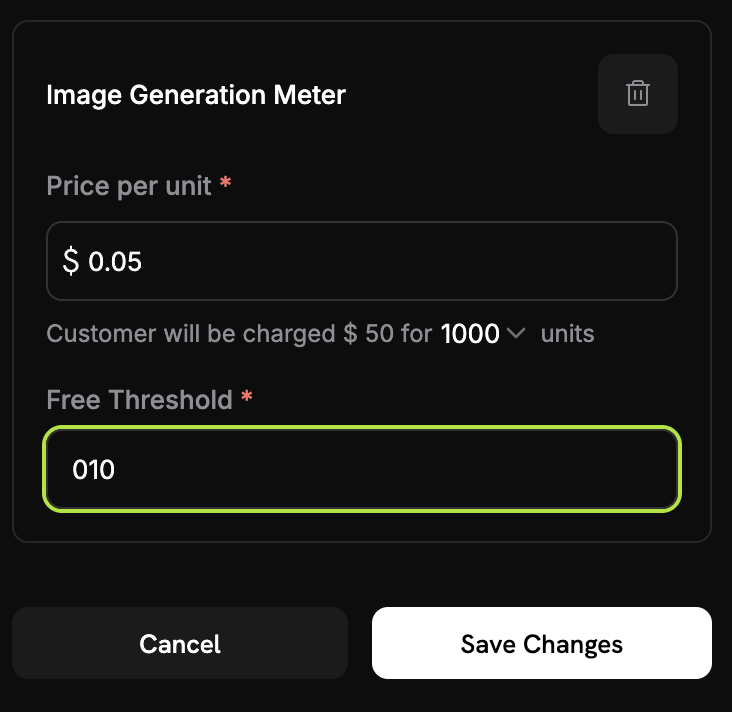
Task: Click the Free Threshold label
Action: point(139,400)
